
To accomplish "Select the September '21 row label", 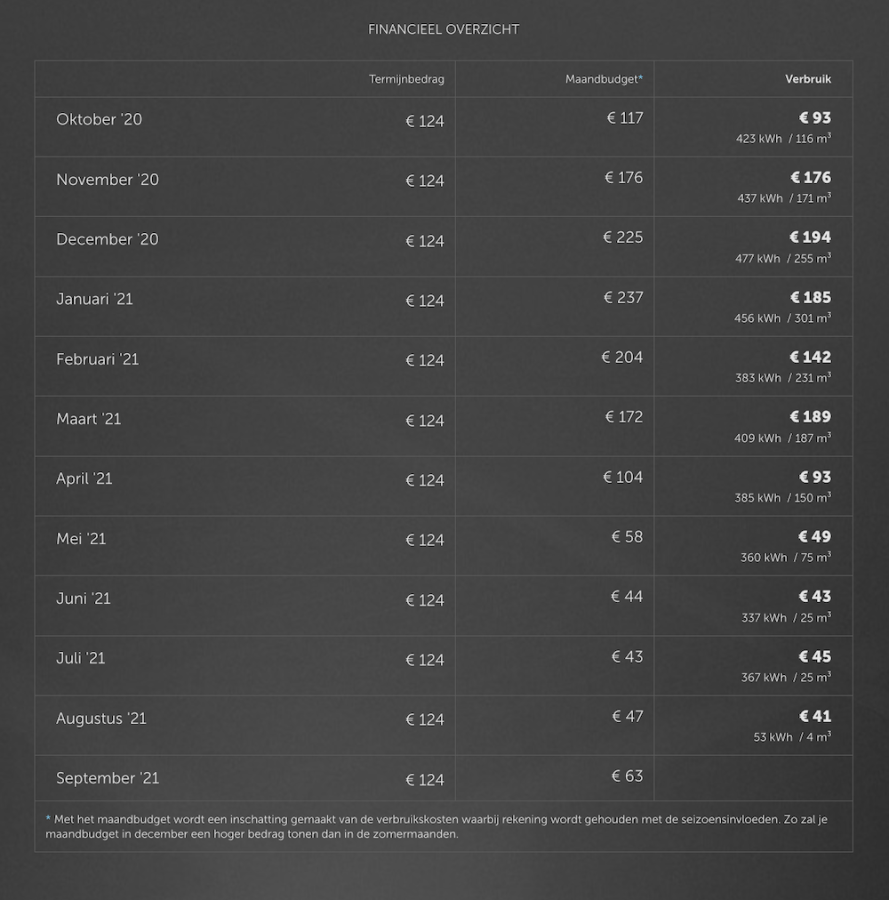I will tap(107, 779).
